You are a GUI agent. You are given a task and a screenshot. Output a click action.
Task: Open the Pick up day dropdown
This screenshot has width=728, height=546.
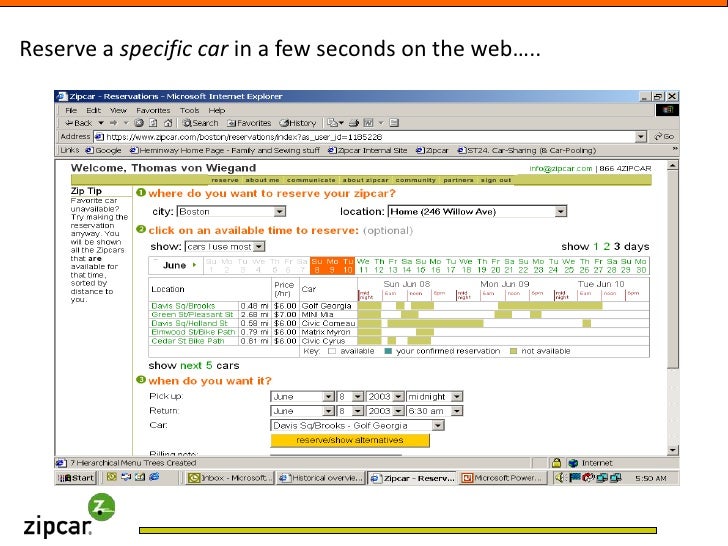click(x=350, y=396)
